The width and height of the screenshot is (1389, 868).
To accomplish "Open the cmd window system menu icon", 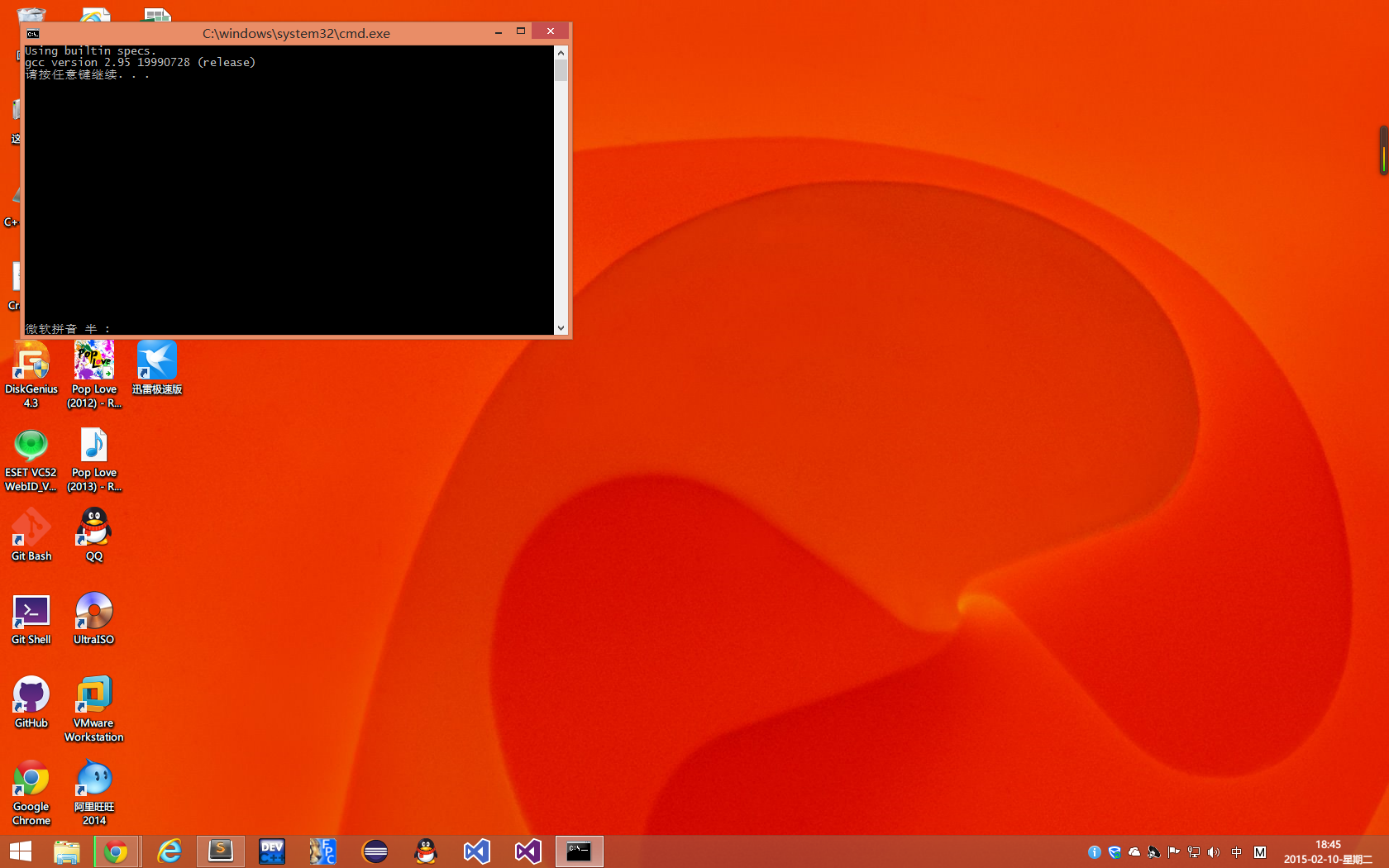I will [x=33, y=34].
